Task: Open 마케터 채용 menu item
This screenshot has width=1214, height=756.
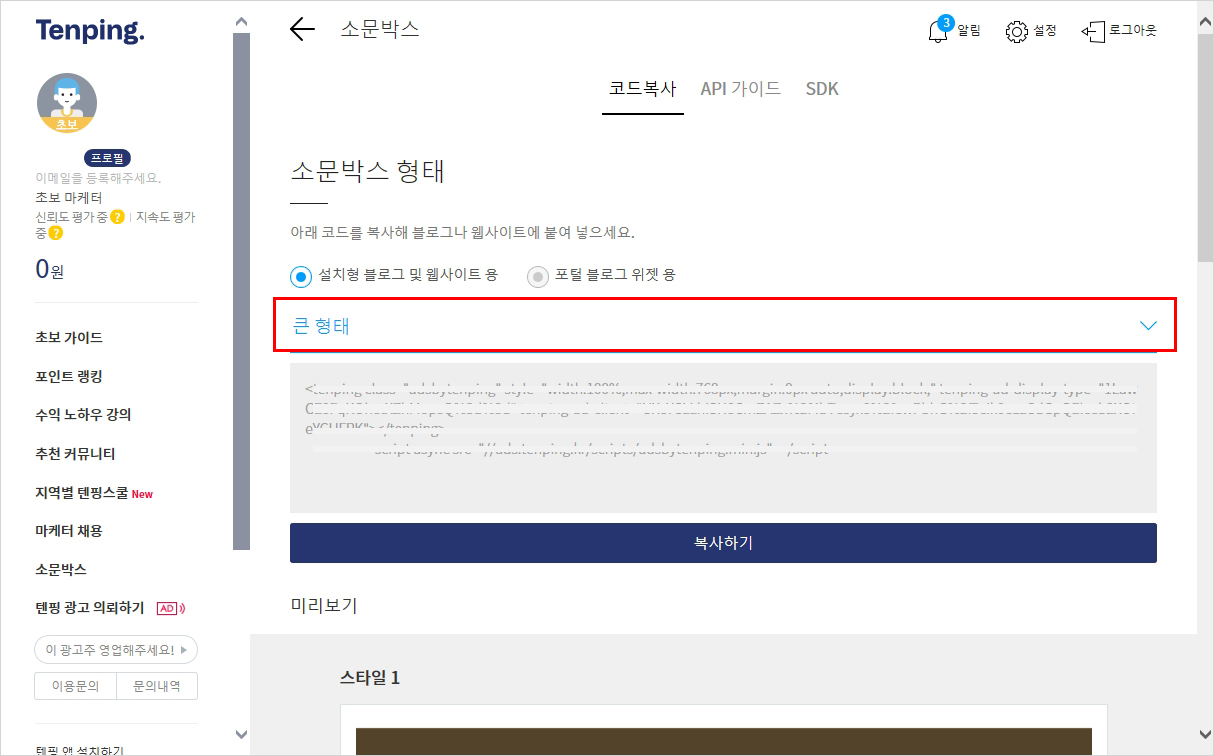Action: coord(69,531)
